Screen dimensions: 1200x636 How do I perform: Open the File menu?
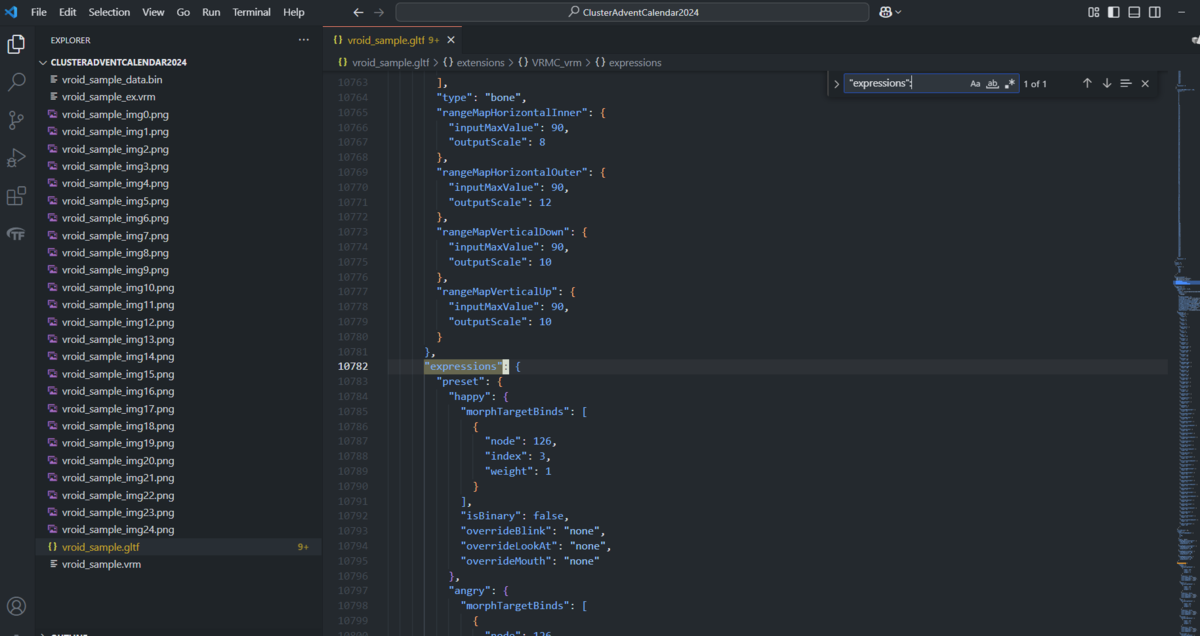pyautogui.click(x=39, y=12)
